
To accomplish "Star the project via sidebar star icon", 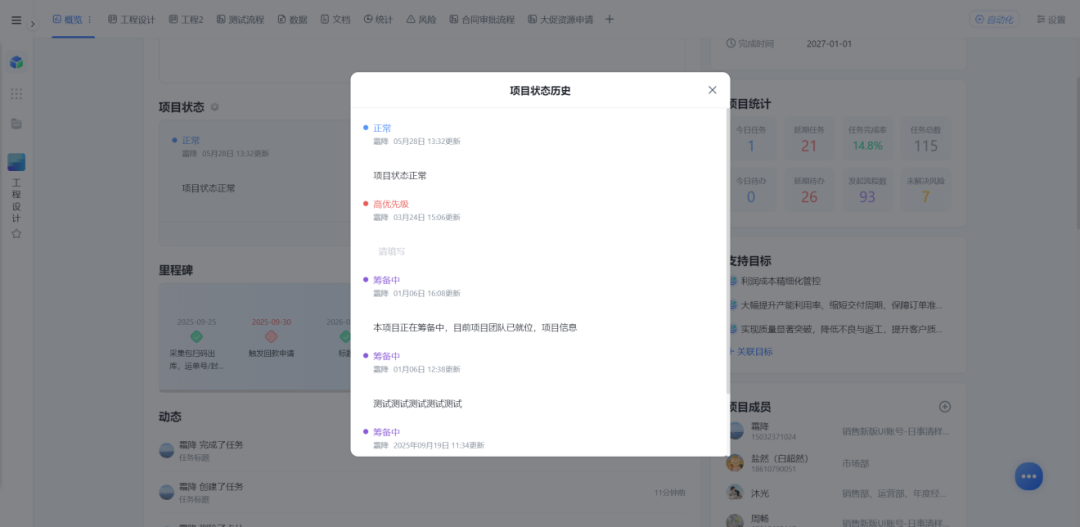I will coord(17,234).
